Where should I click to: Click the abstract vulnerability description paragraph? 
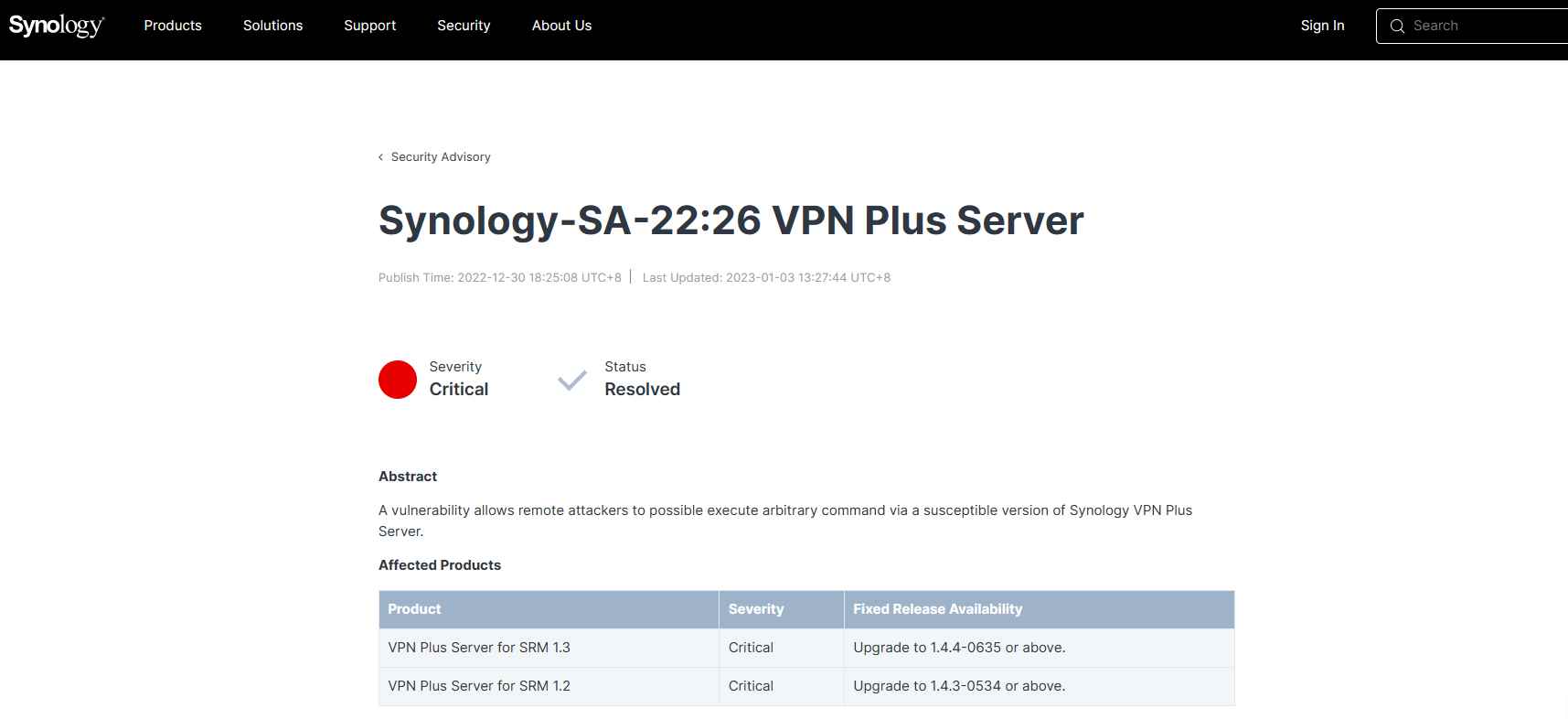coord(785,520)
